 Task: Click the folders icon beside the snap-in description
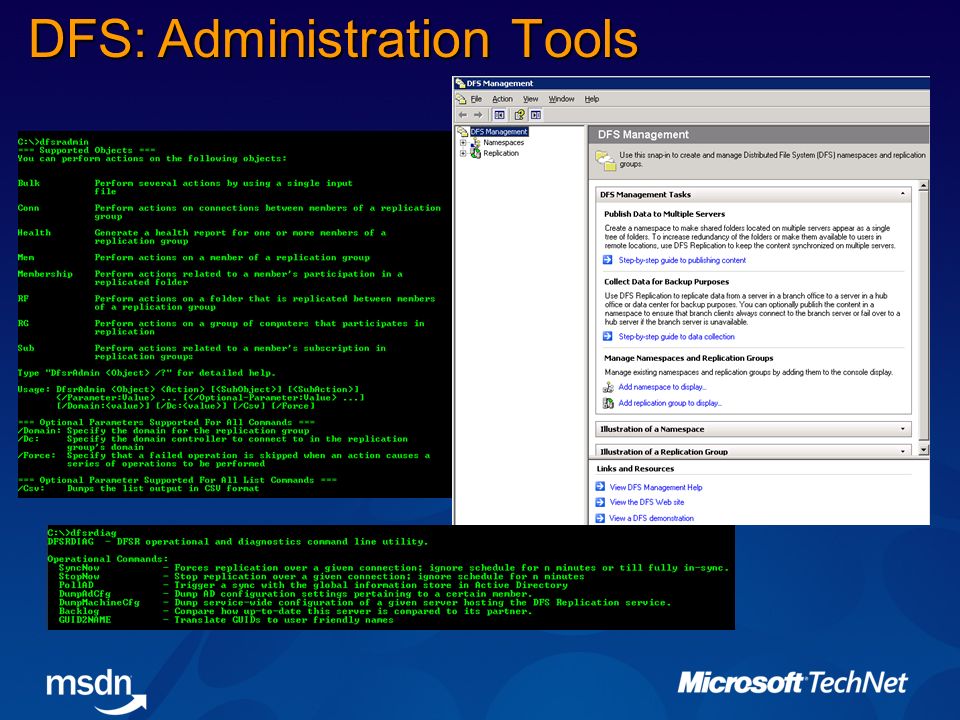tap(606, 161)
